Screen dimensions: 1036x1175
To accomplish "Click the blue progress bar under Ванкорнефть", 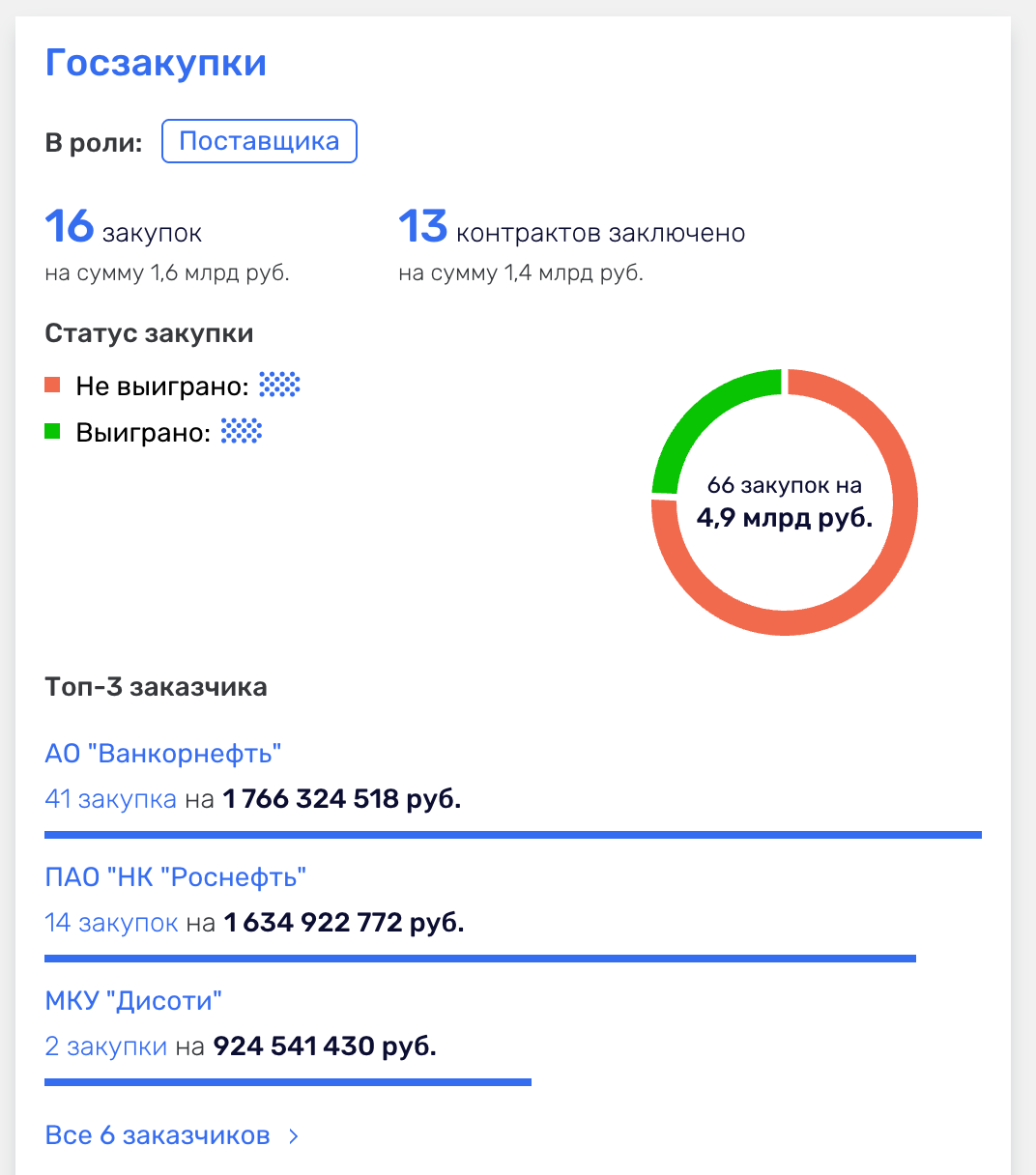I will 512,832.
